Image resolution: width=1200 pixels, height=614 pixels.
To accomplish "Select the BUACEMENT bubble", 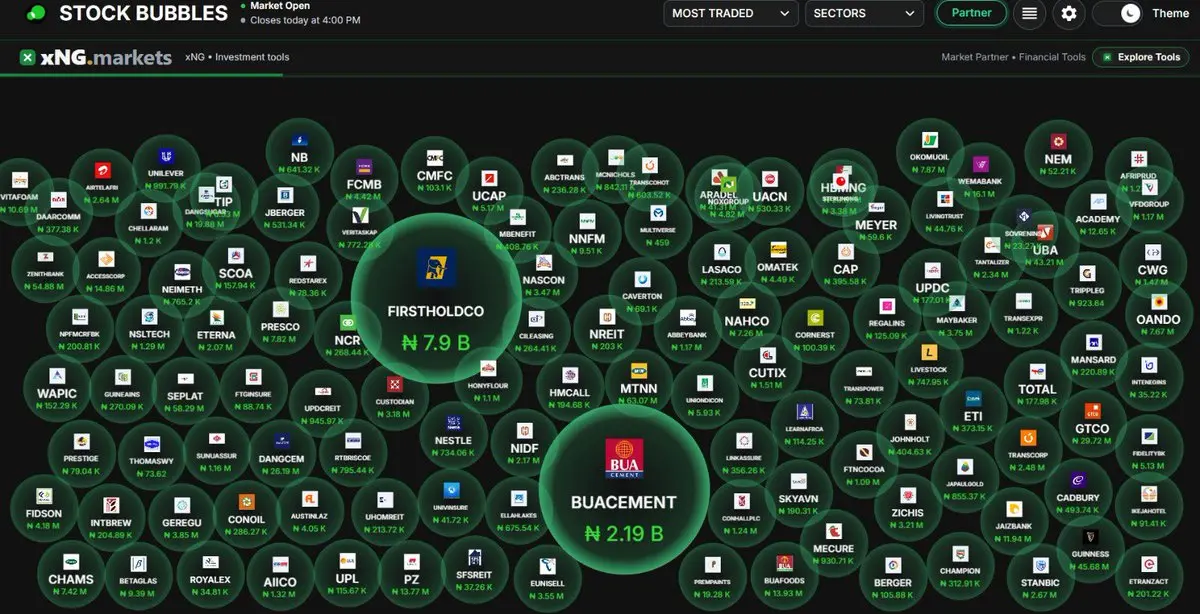I will (x=623, y=490).
